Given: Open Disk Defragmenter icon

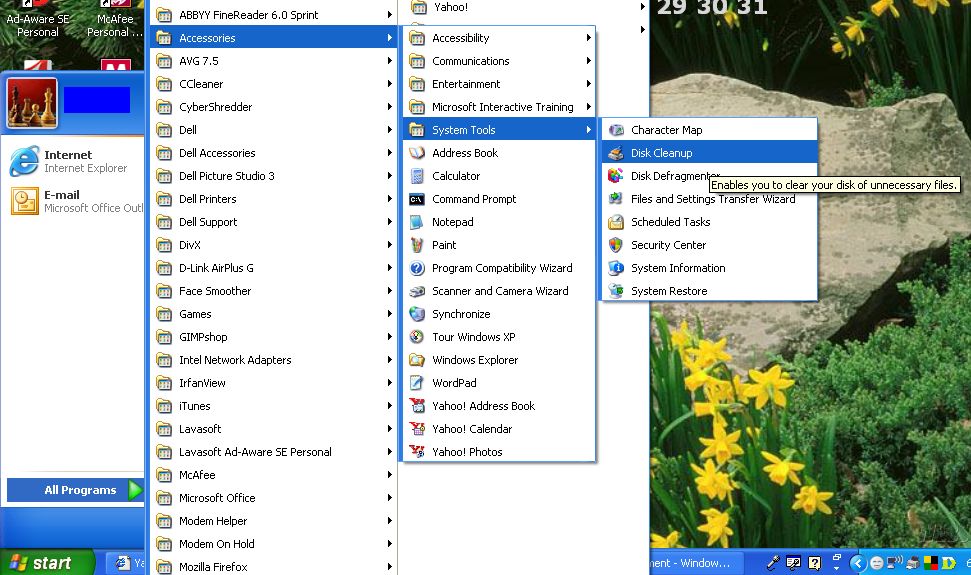Looking at the screenshot, I should pos(616,176).
